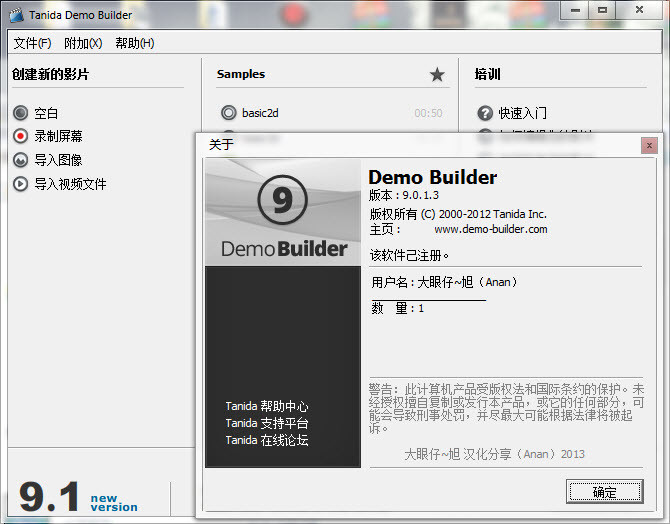
Task: Click the 培训 heading
Action: click(x=488, y=74)
